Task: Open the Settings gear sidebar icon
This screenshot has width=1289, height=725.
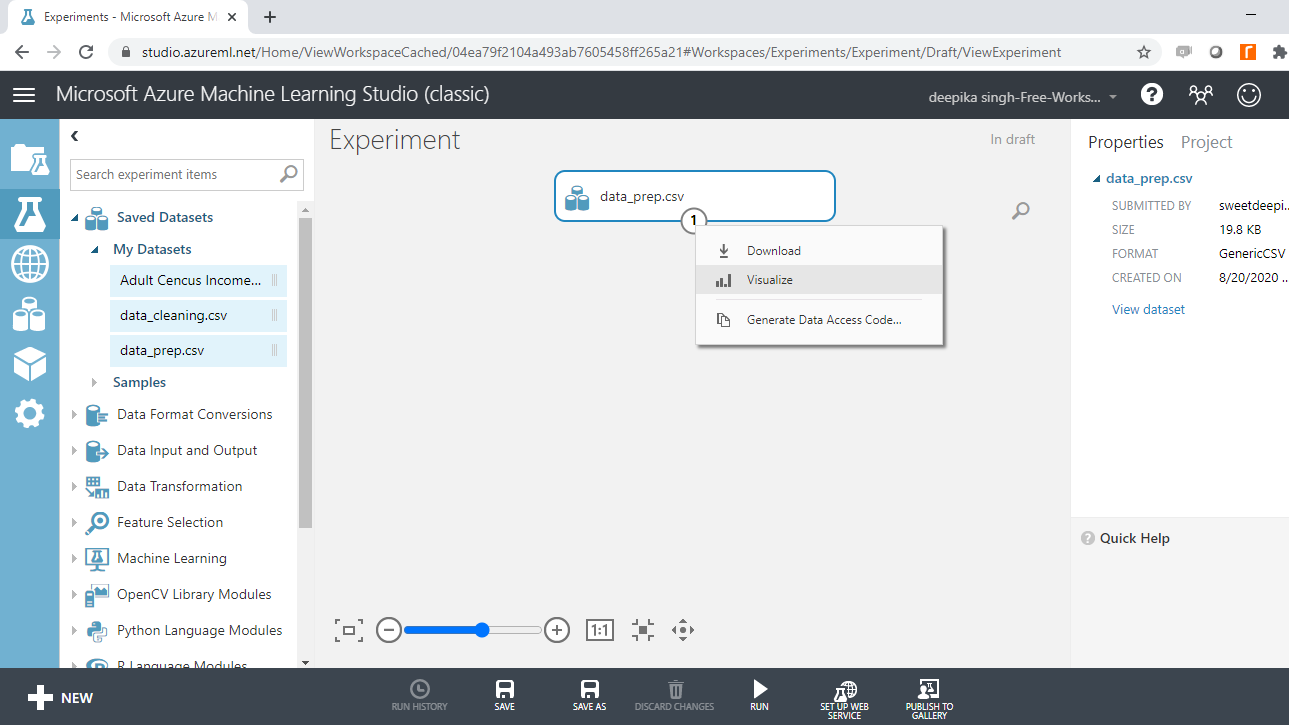Action: (x=29, y=413)
